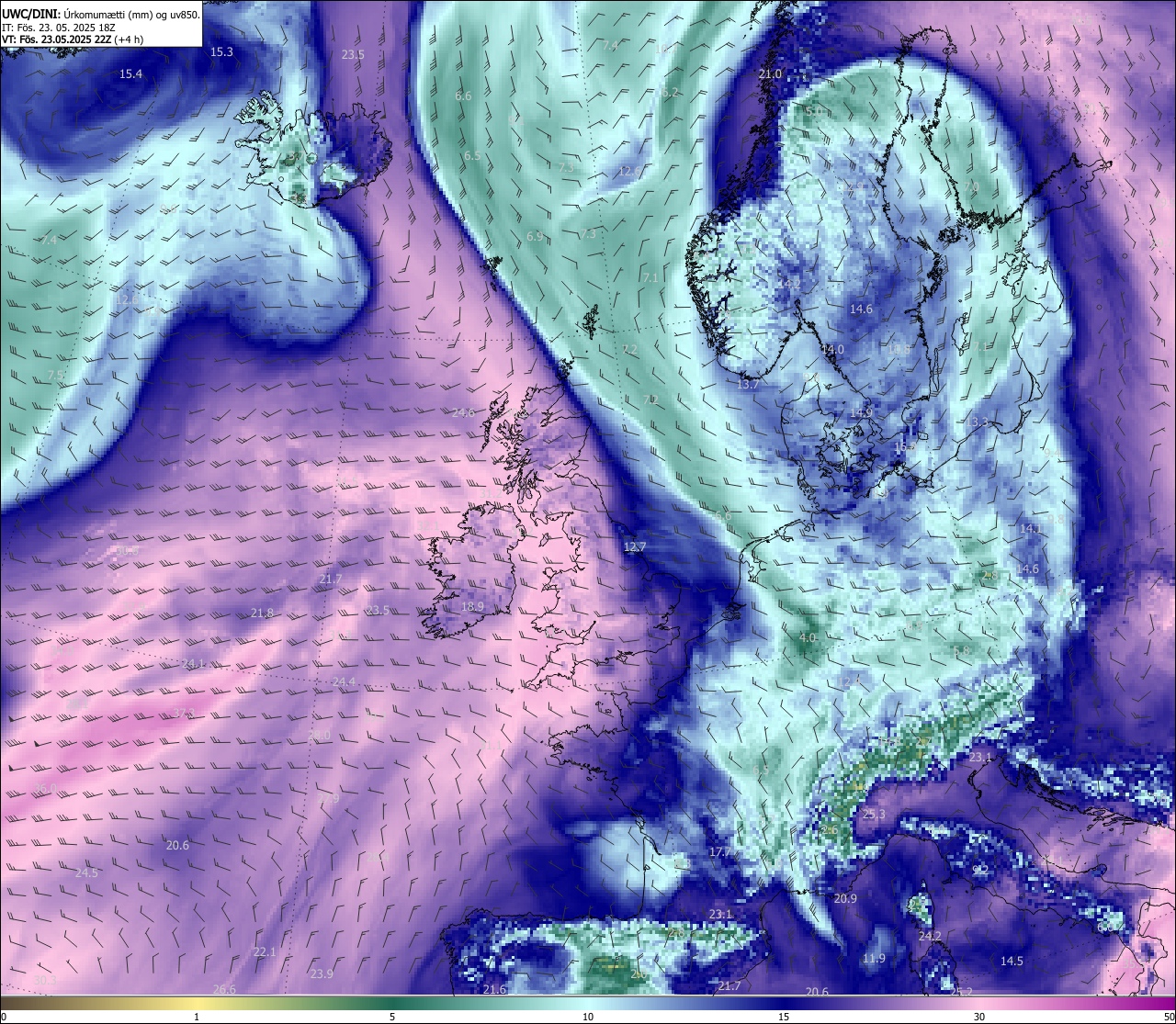Select the 18.9 value over Ireland
Screen dimensions: 1176x1024
(472, 607)
